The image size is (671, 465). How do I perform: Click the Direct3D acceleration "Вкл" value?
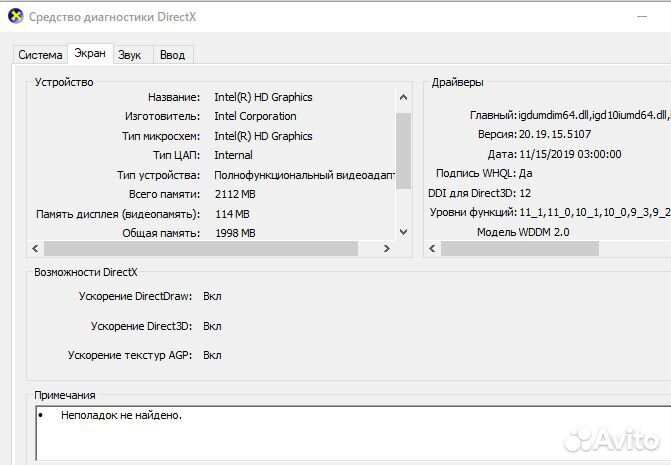[212, 326]
